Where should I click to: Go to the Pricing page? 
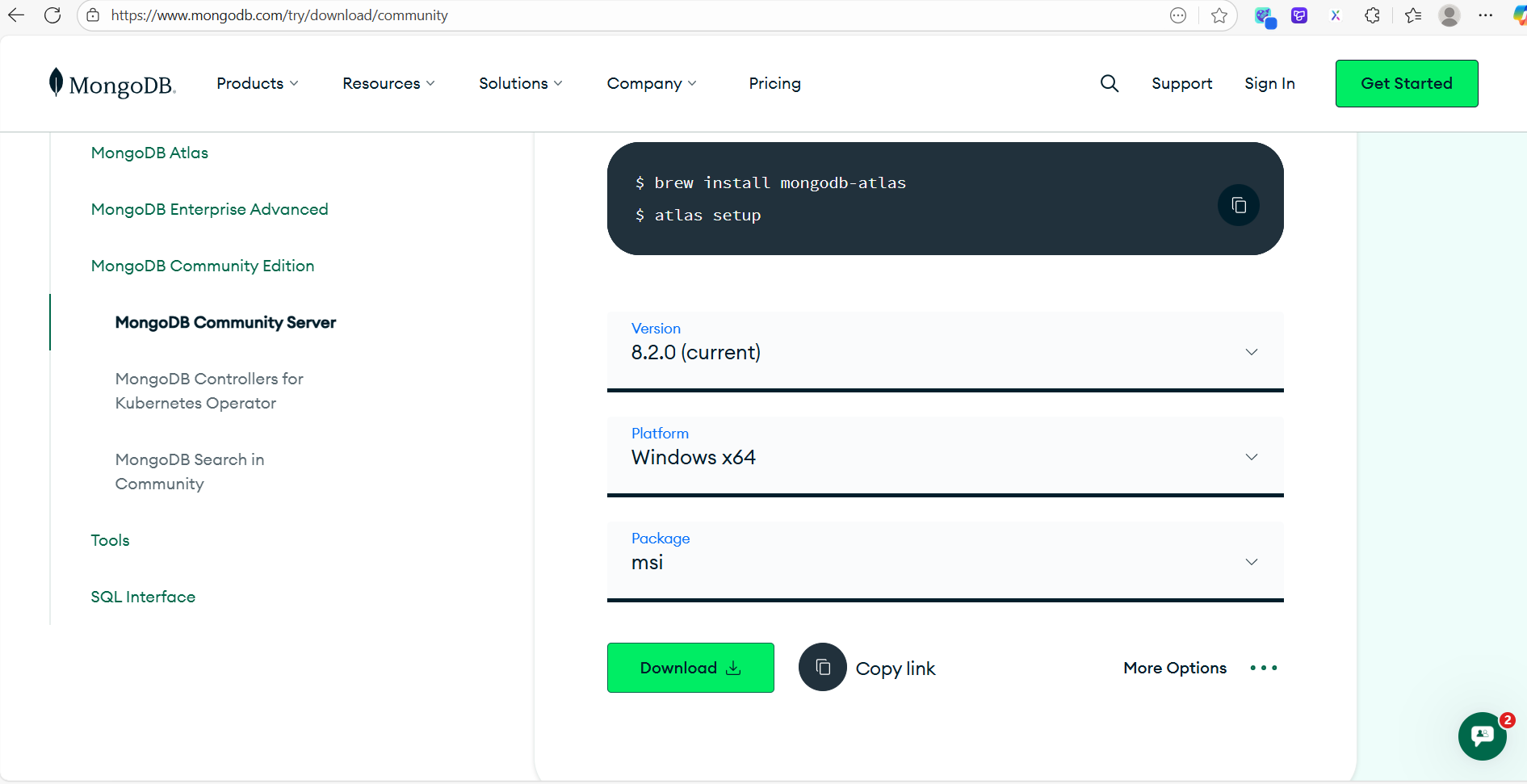(x=774, y=83)
